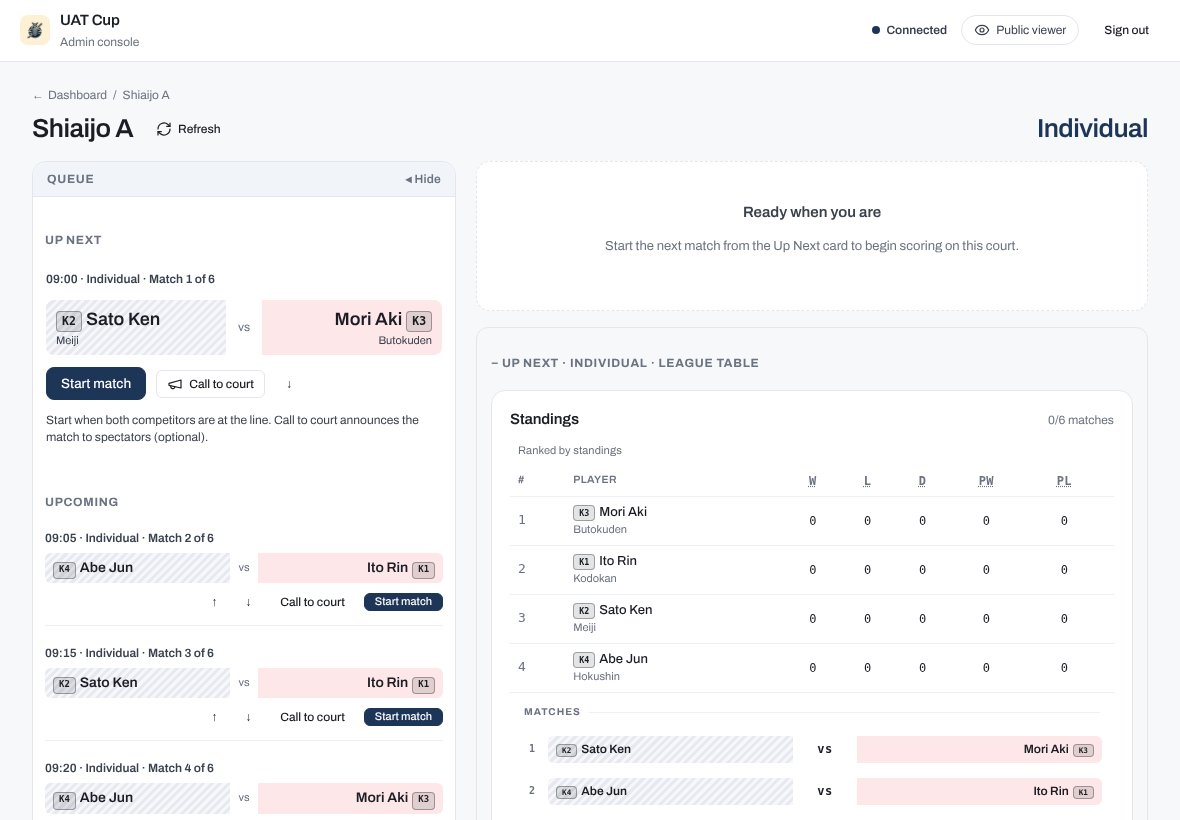1180x820 pixels.
Task: Click Mori Aki card in Up Next match
Action: coord(351,327)
